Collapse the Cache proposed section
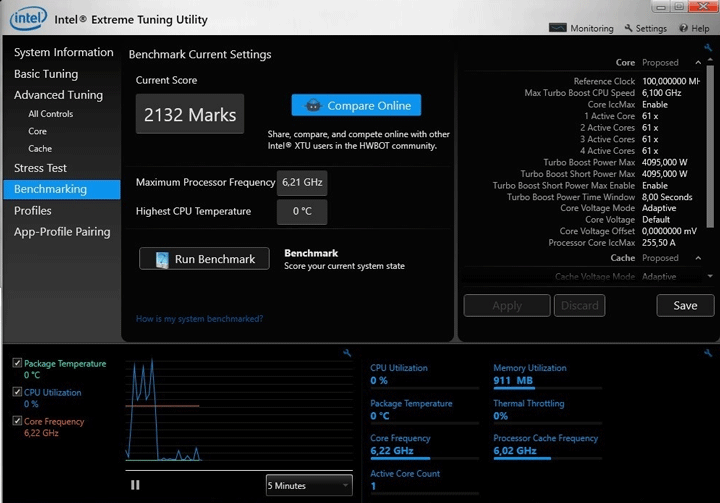720x503 pixels. pyautogui.click(x=698, y=258)
